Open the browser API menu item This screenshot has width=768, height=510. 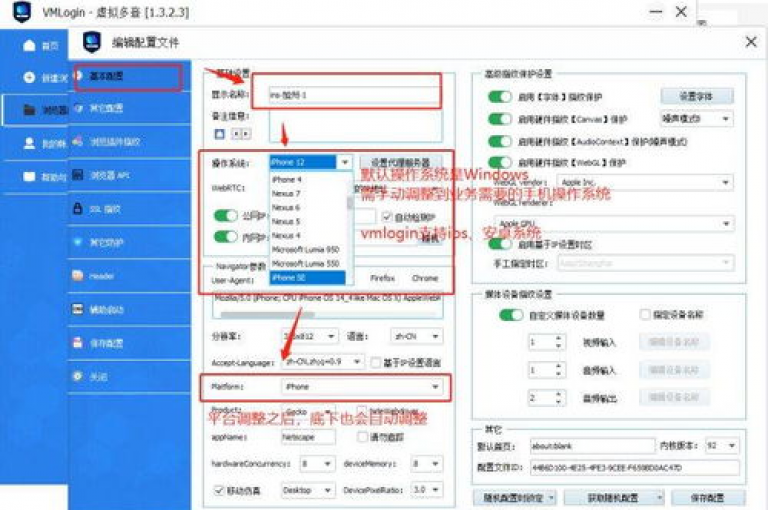(130, 175)
